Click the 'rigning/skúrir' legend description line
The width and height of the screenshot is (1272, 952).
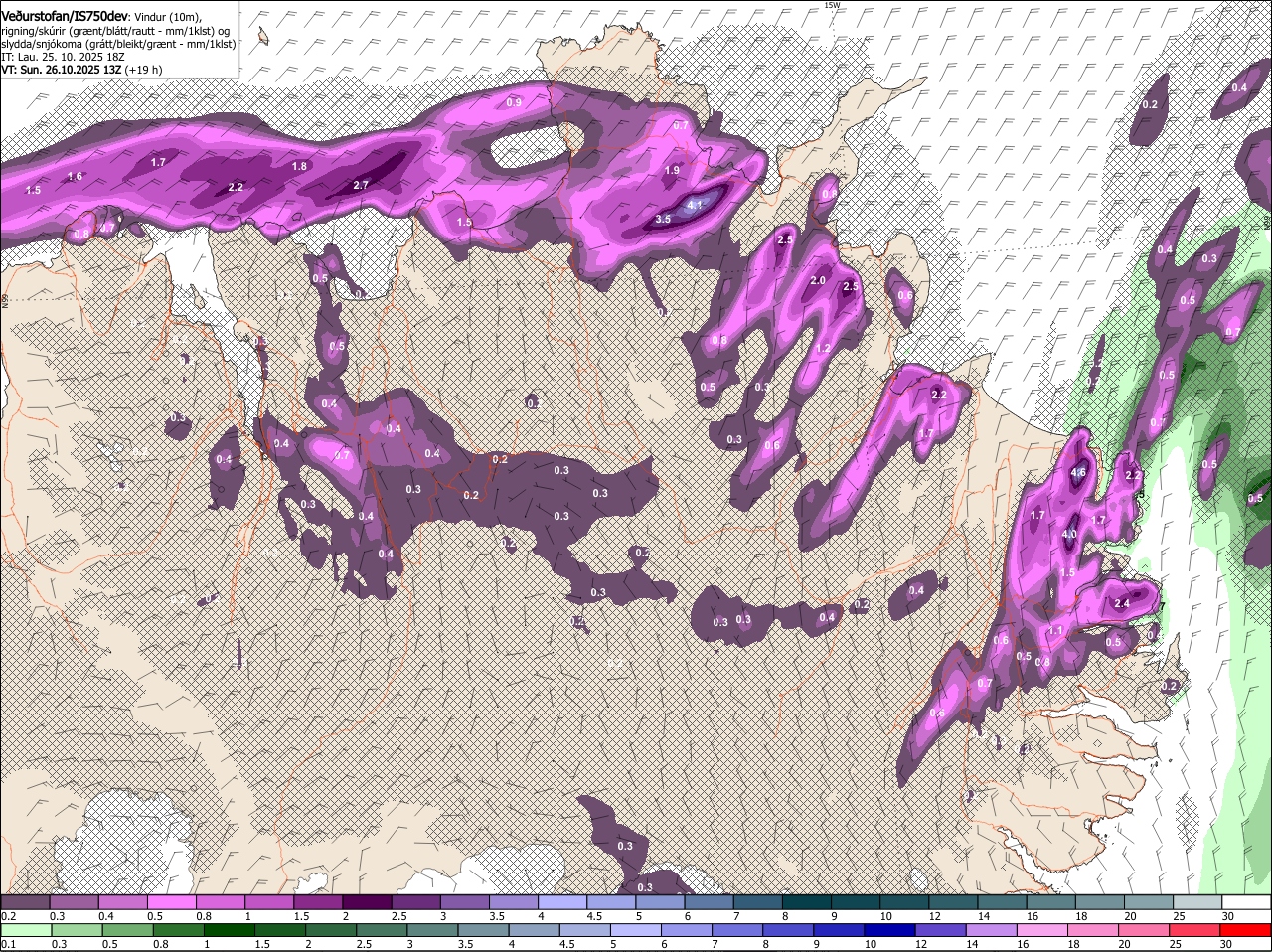point(116,31)
